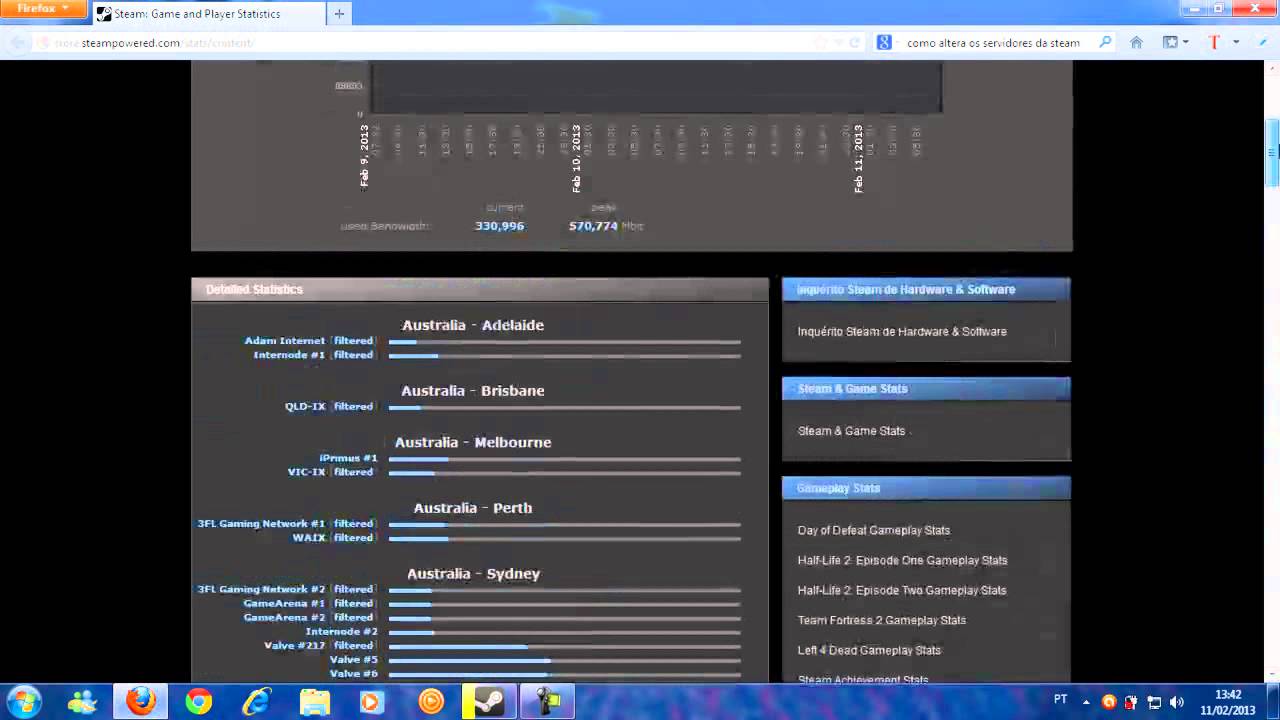
Task: Open a new tab with the plus button
Action: tap(339, 14)
